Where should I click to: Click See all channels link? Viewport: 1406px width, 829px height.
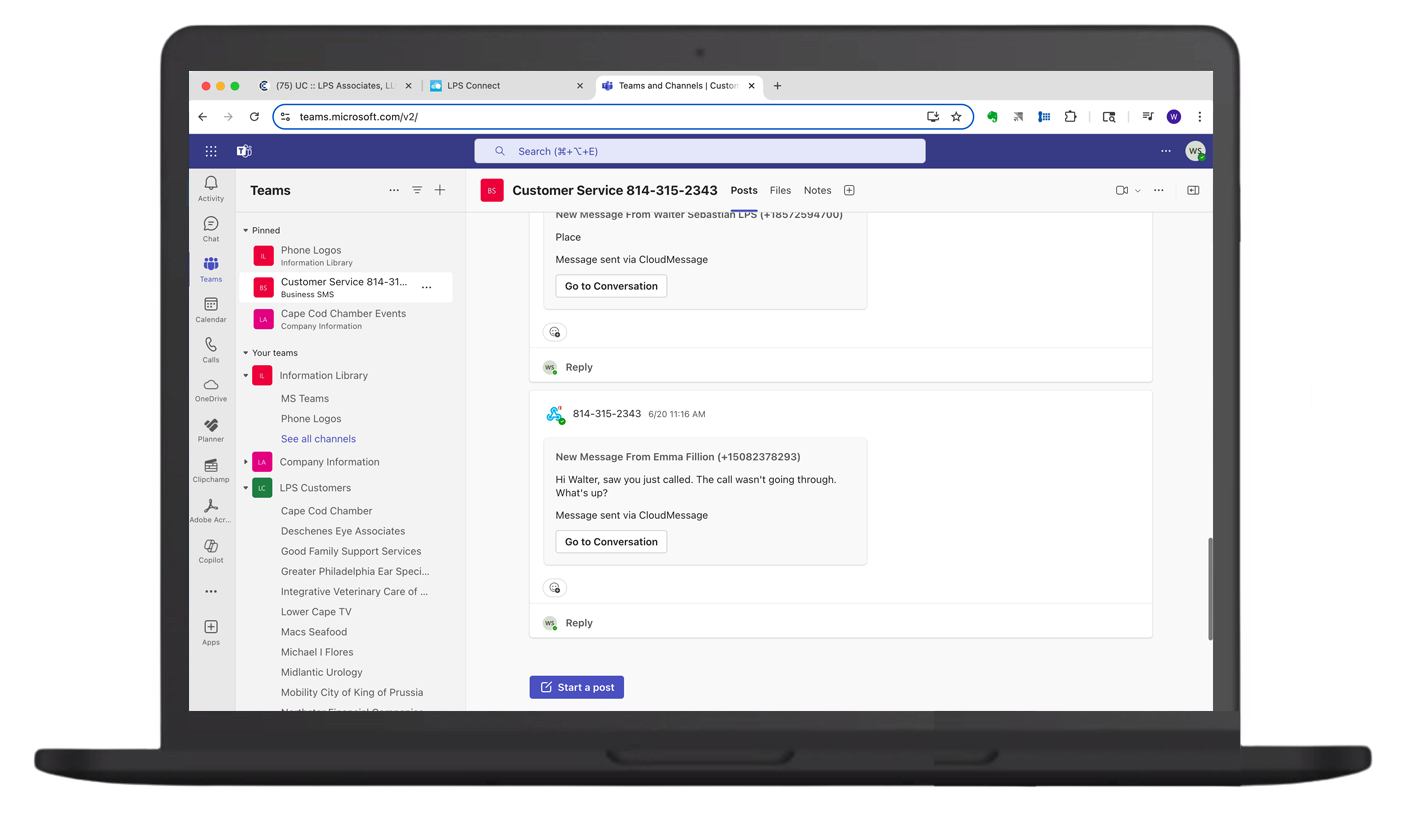(x=318, y=439)
